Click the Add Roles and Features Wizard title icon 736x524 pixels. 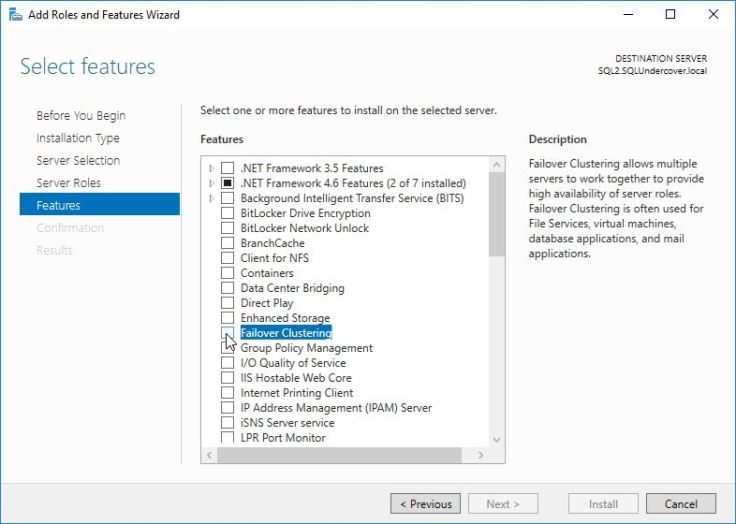coord(15,15)
